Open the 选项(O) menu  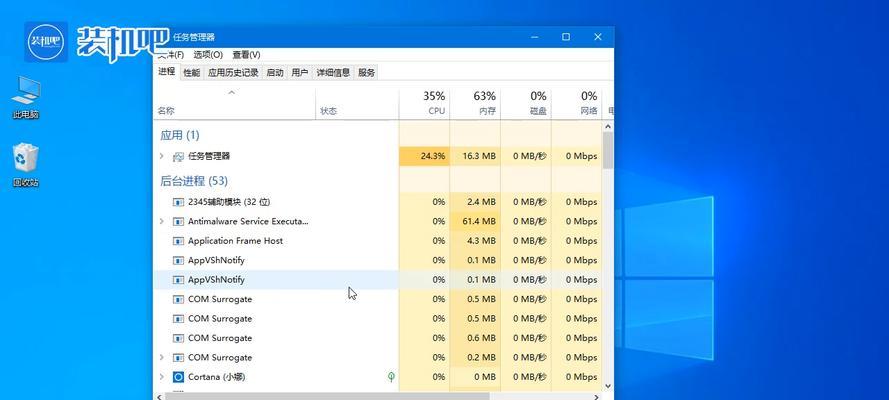click(208, 54)
